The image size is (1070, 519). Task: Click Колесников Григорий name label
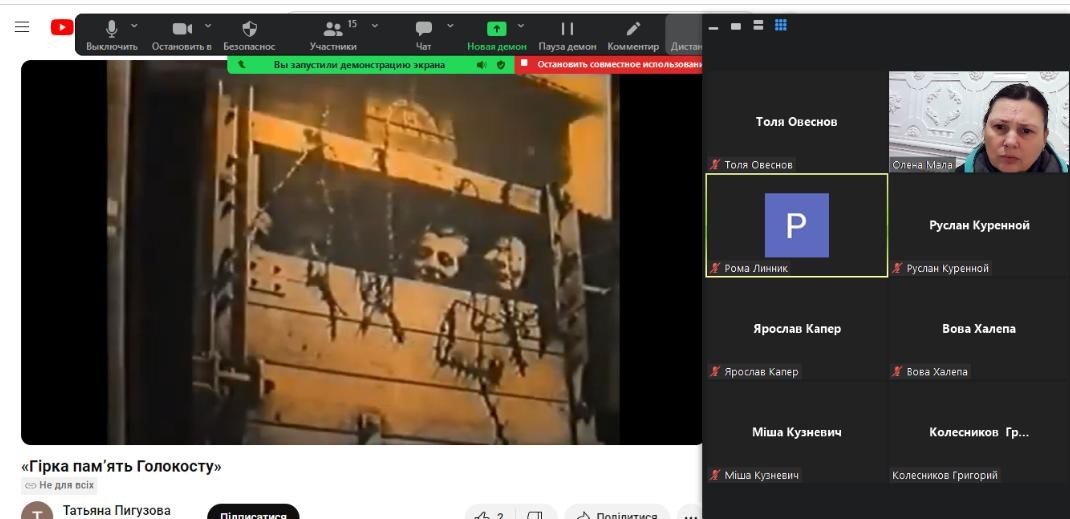click(x=945, y=475)
